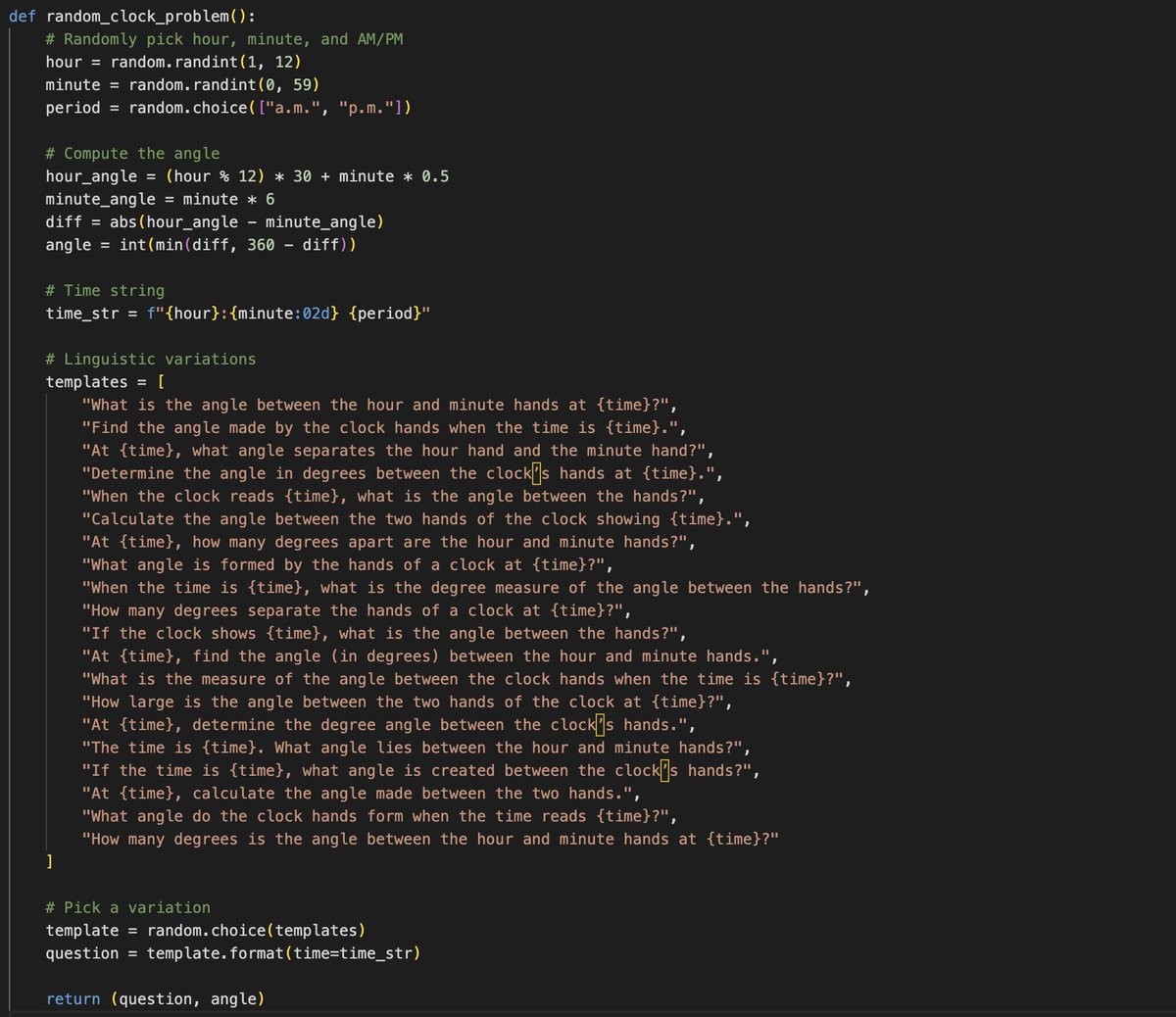
Task: Click the opening bracket after templates =
Action: (161, 382)
